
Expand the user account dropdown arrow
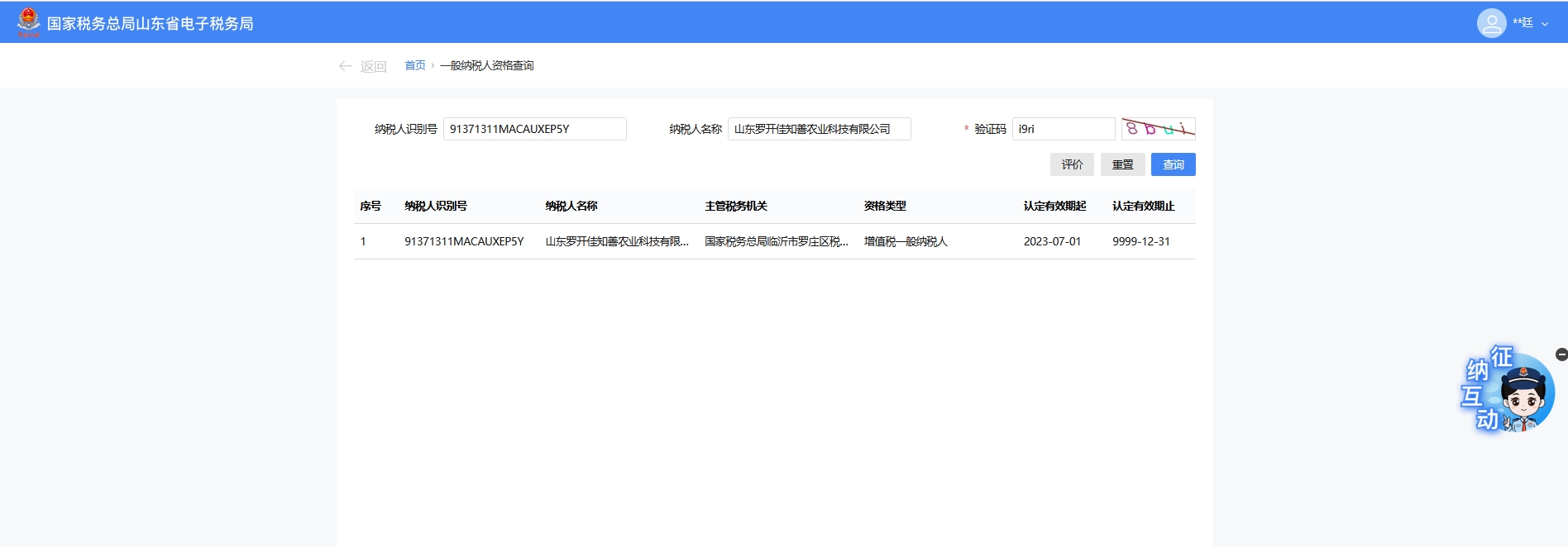(x=1545, y=24)
